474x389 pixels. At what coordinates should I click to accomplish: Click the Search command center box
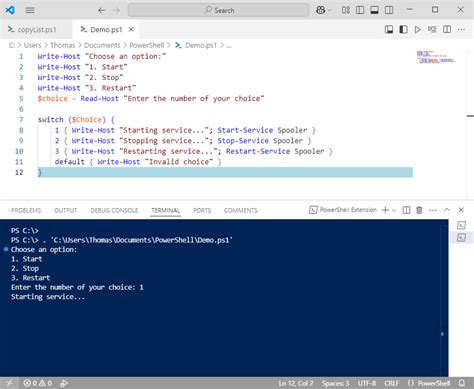(218, 10)
